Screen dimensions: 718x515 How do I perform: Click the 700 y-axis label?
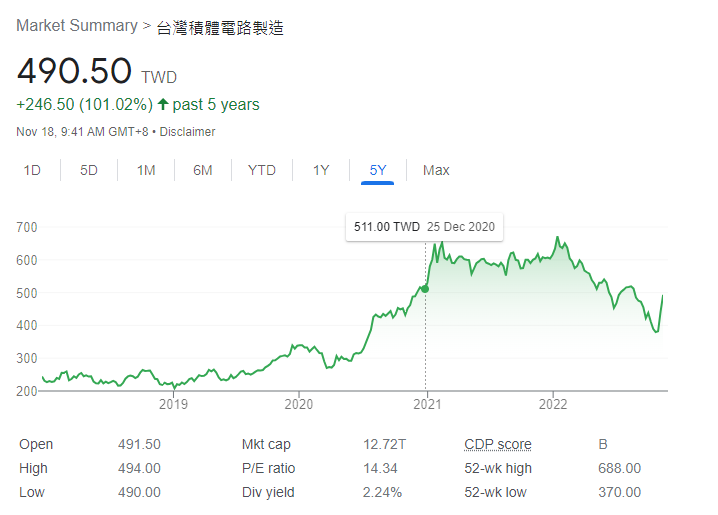point(27,227)
